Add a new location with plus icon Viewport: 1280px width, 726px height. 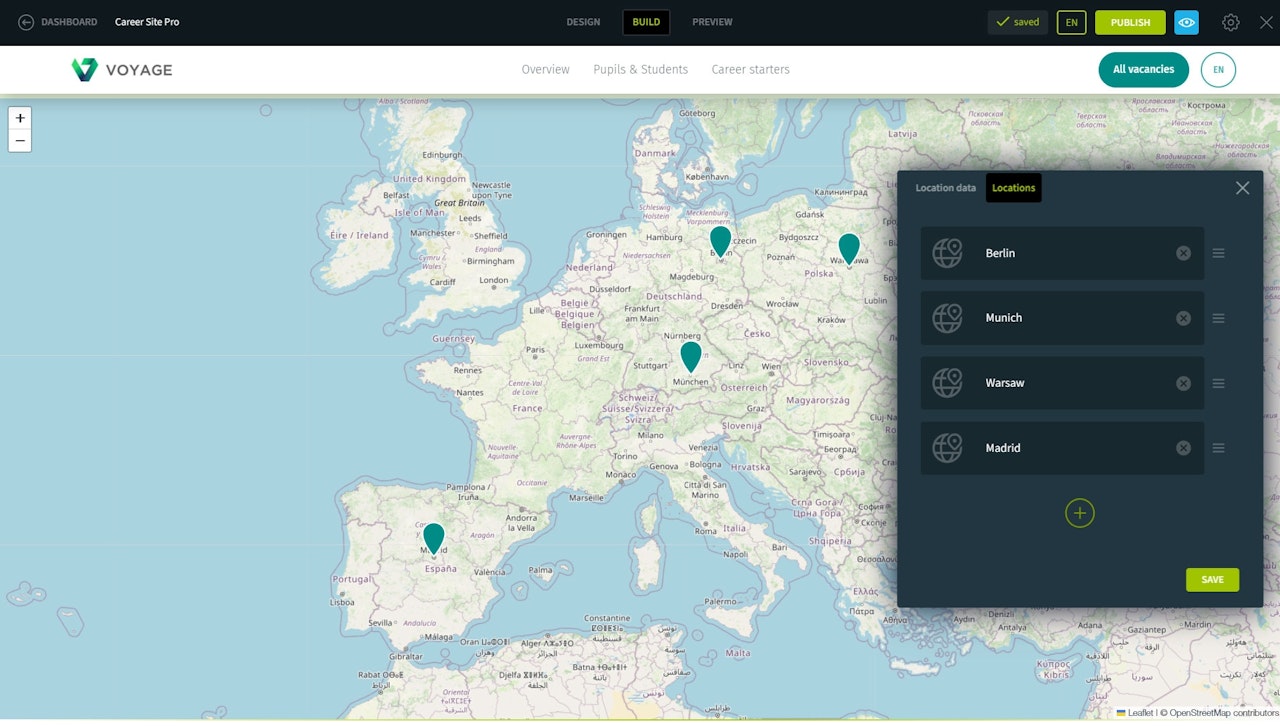(x=1079, y=513)
